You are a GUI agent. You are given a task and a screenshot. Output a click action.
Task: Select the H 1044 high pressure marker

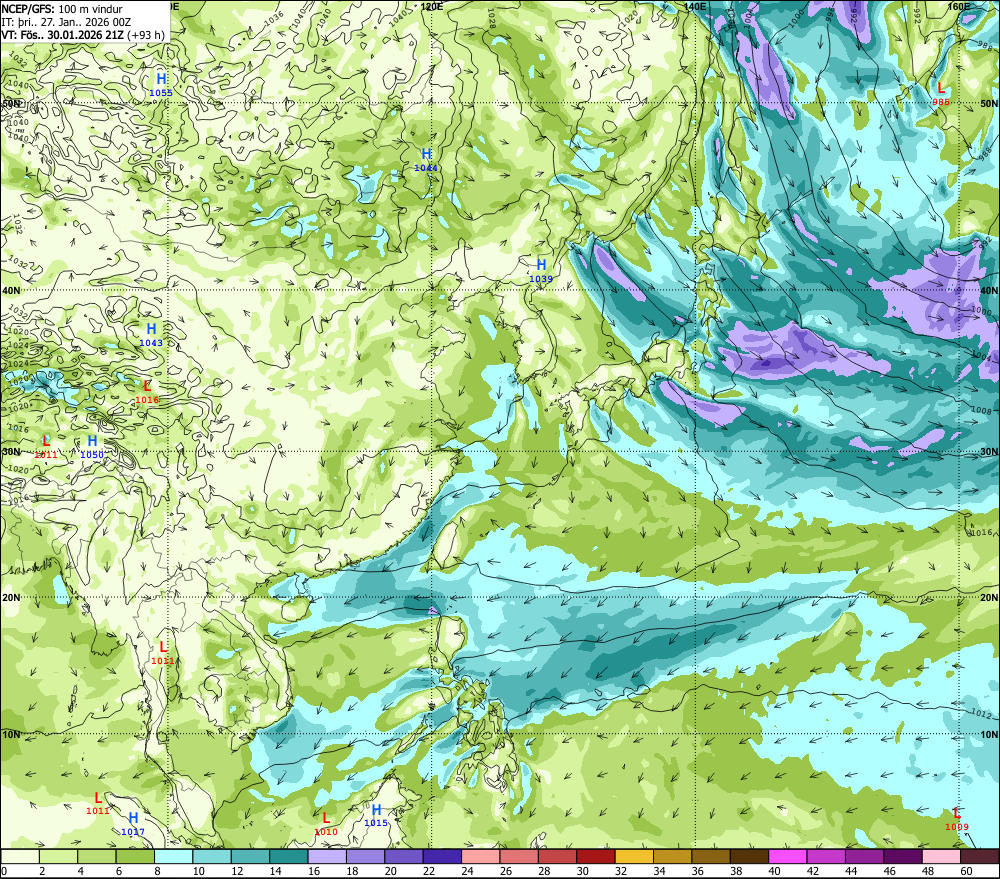(426, 160)
